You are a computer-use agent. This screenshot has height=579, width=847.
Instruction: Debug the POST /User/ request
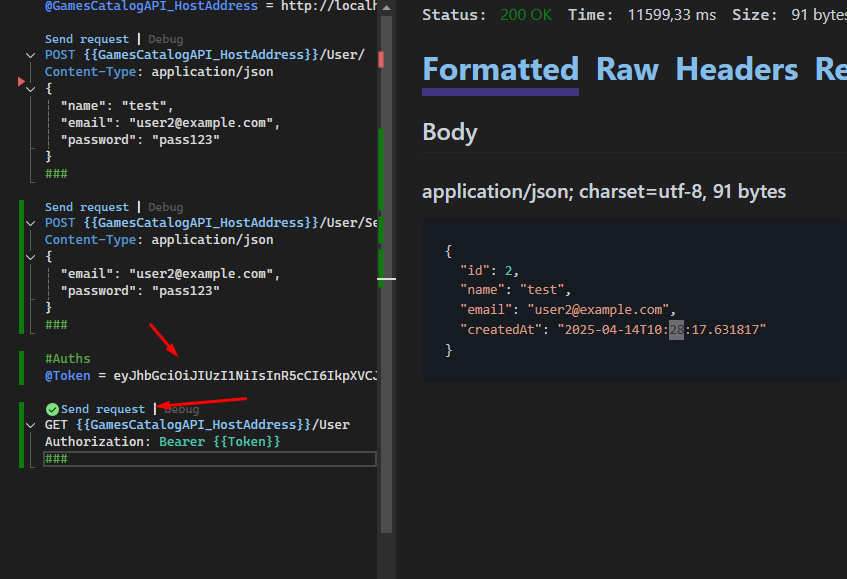(x=165, y=39)
